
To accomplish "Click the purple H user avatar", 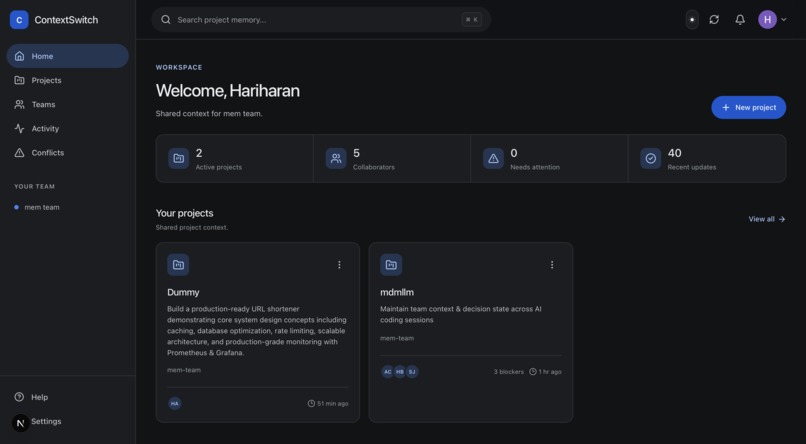I will (x=767, y=20).
